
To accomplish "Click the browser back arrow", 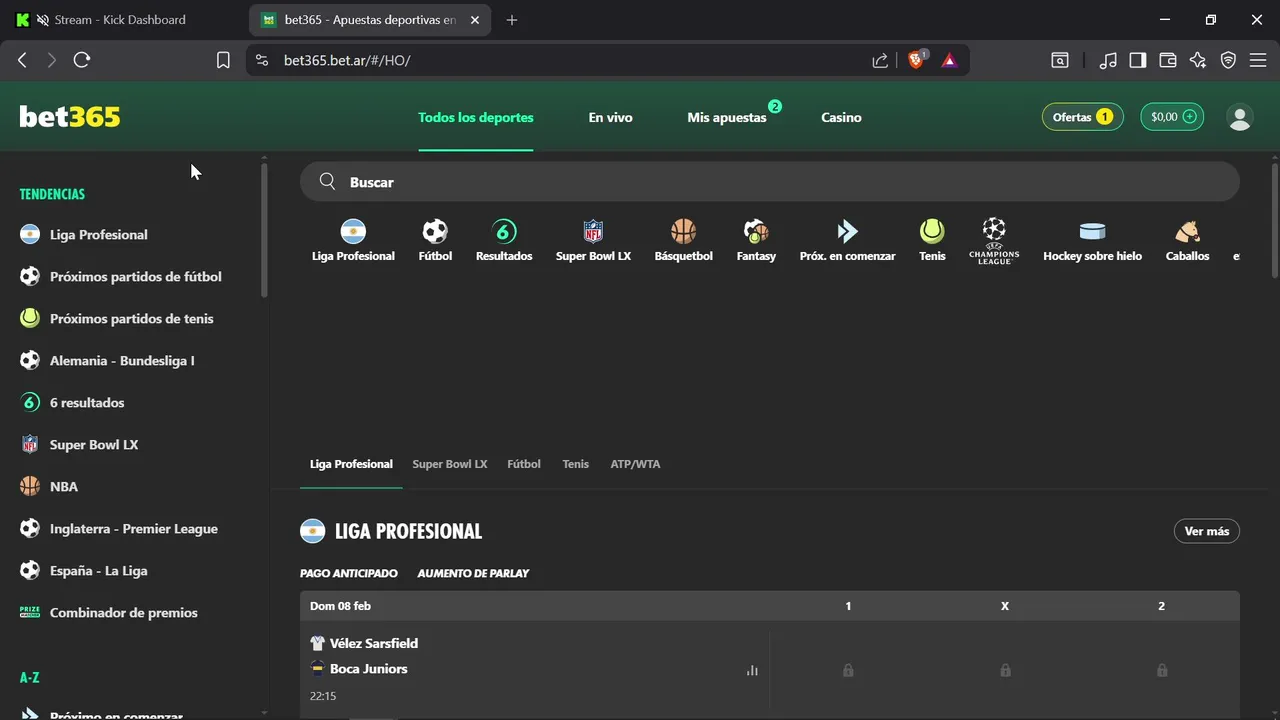I will [22, 60].
